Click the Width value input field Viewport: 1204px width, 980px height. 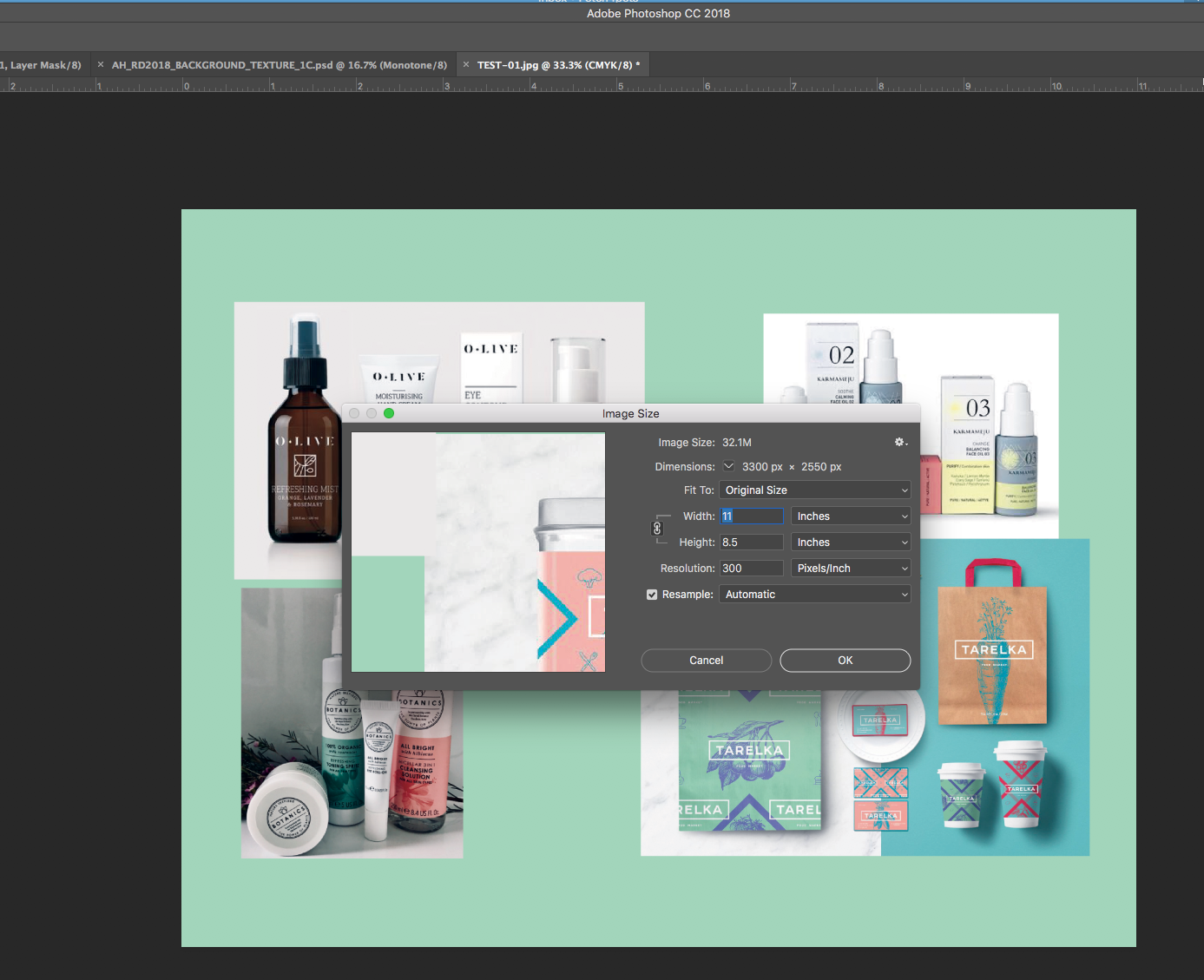point(750,516)
